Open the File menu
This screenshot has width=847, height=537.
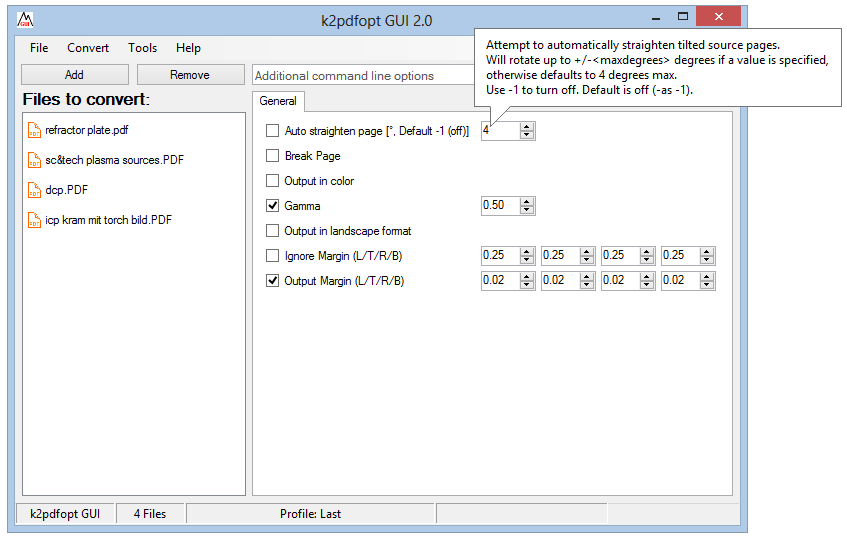pos(39,48)
